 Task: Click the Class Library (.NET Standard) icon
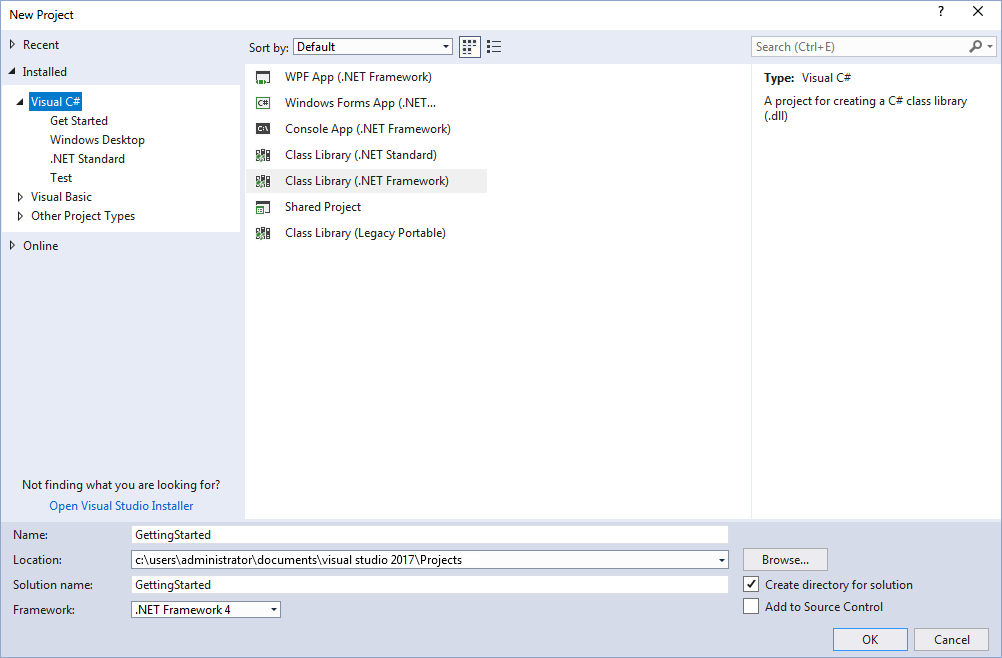tap(263, 155)
